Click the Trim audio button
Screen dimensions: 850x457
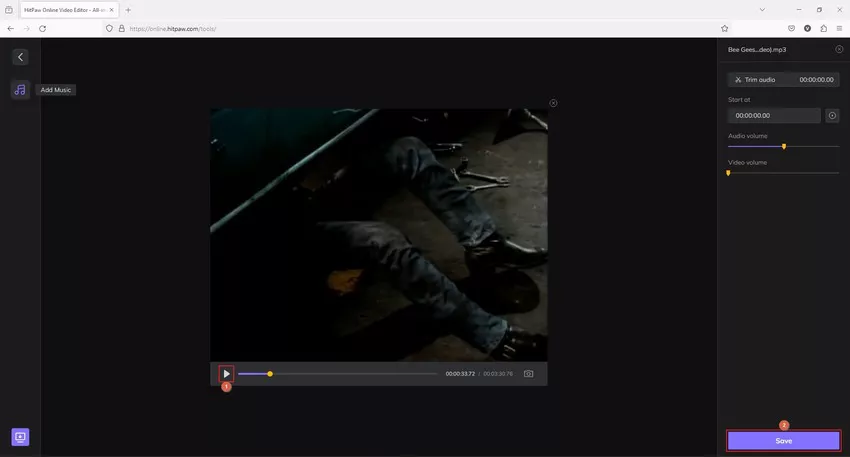click(783, 80)
